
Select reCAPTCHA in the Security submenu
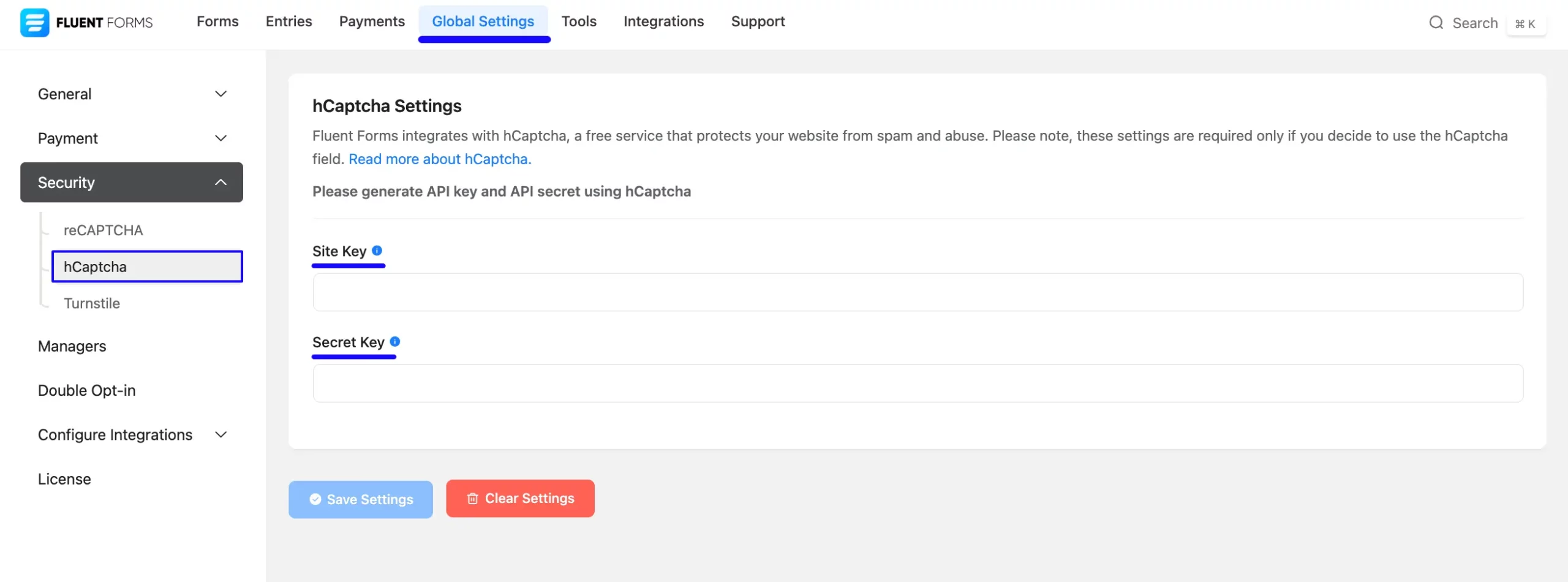tap(104, 230)
